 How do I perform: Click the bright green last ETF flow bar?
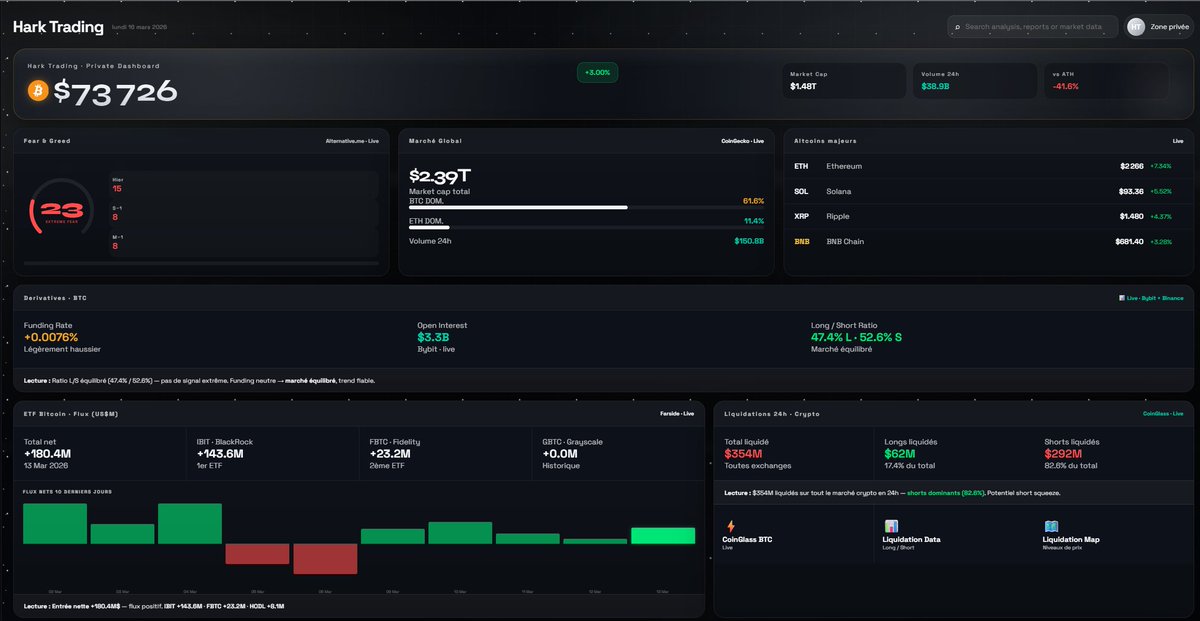click(x=663, y=536)
